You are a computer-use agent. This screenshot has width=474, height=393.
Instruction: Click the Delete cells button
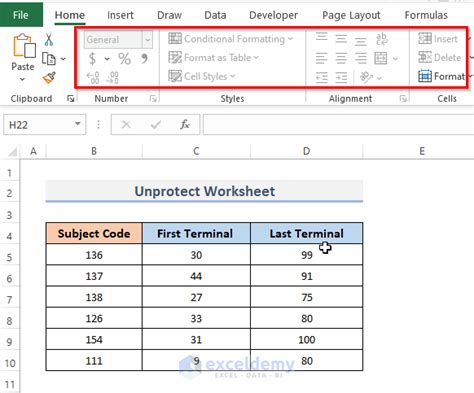(x=439, y=58)
